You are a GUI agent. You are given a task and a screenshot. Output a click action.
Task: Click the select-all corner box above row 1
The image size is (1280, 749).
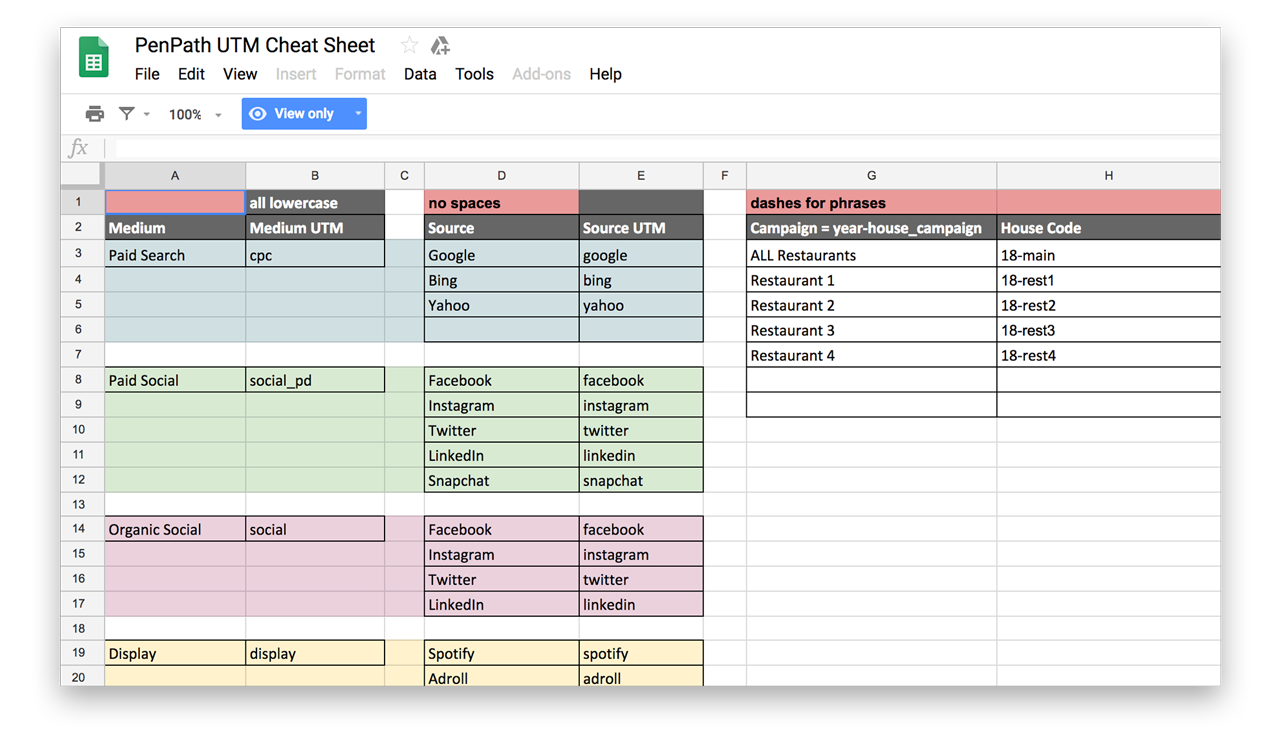[x=81, y=174]
